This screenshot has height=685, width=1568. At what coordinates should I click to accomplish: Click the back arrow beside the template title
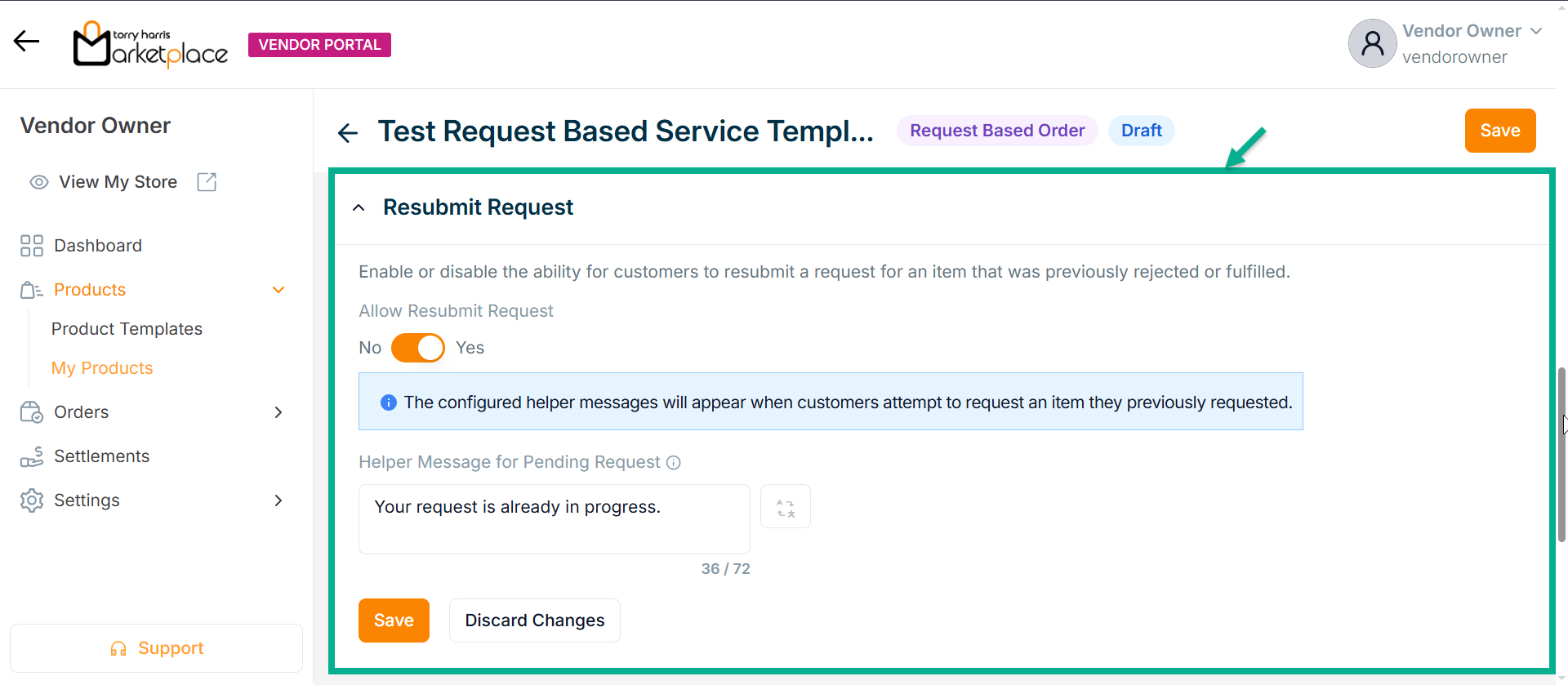(x=348, y=132)
